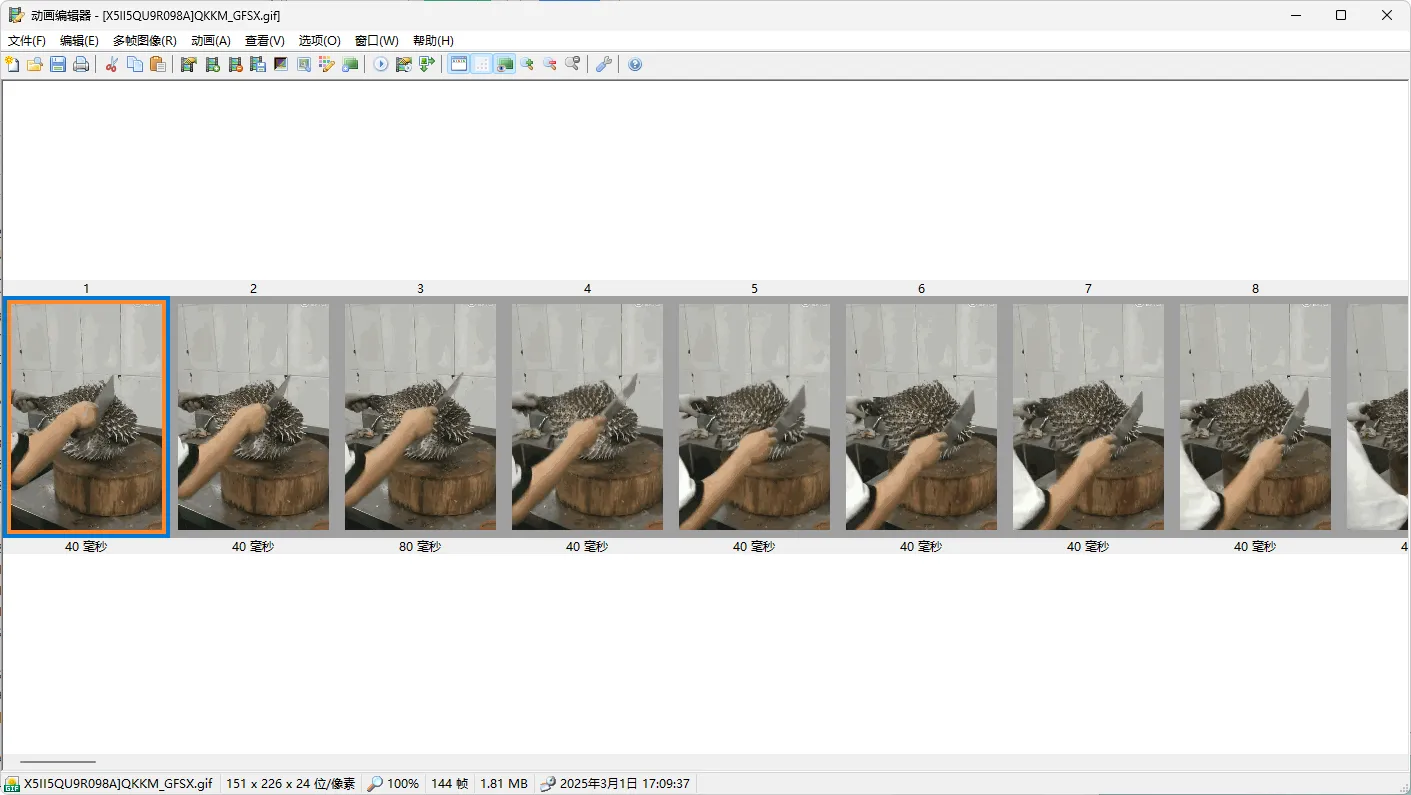Viewport: 1411px width, 795px height.
Task: Click the horizontal scrollbar thumb at bottom
Action: tap(58, 762)
